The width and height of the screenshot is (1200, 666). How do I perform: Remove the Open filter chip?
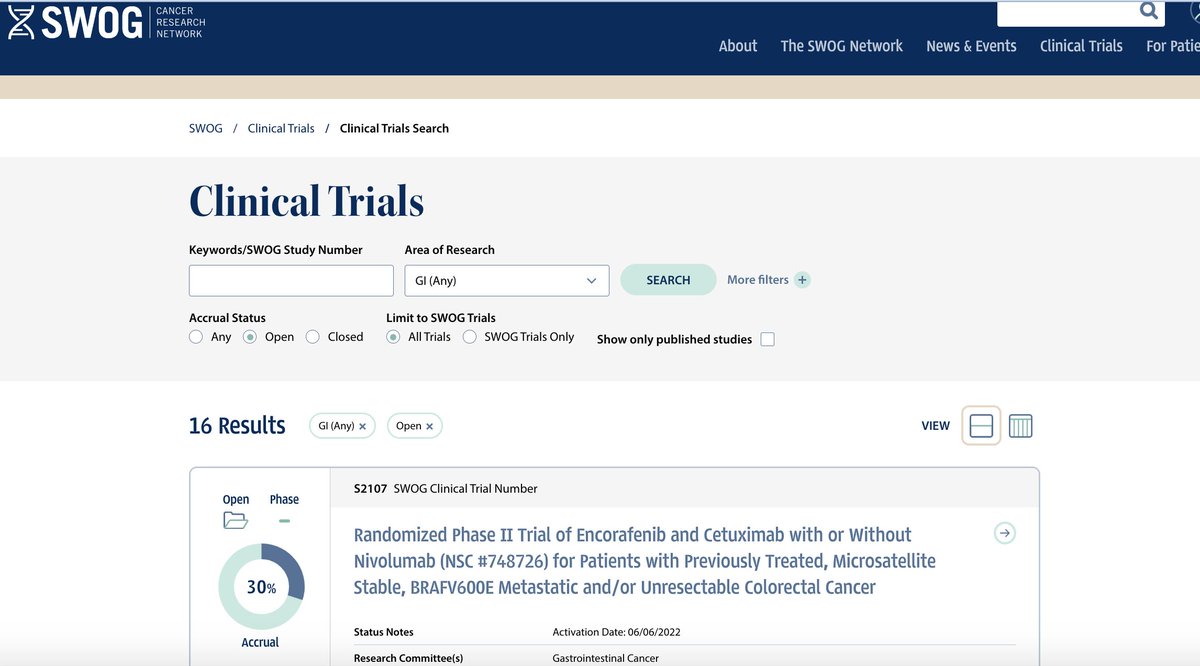pos(431,425)
